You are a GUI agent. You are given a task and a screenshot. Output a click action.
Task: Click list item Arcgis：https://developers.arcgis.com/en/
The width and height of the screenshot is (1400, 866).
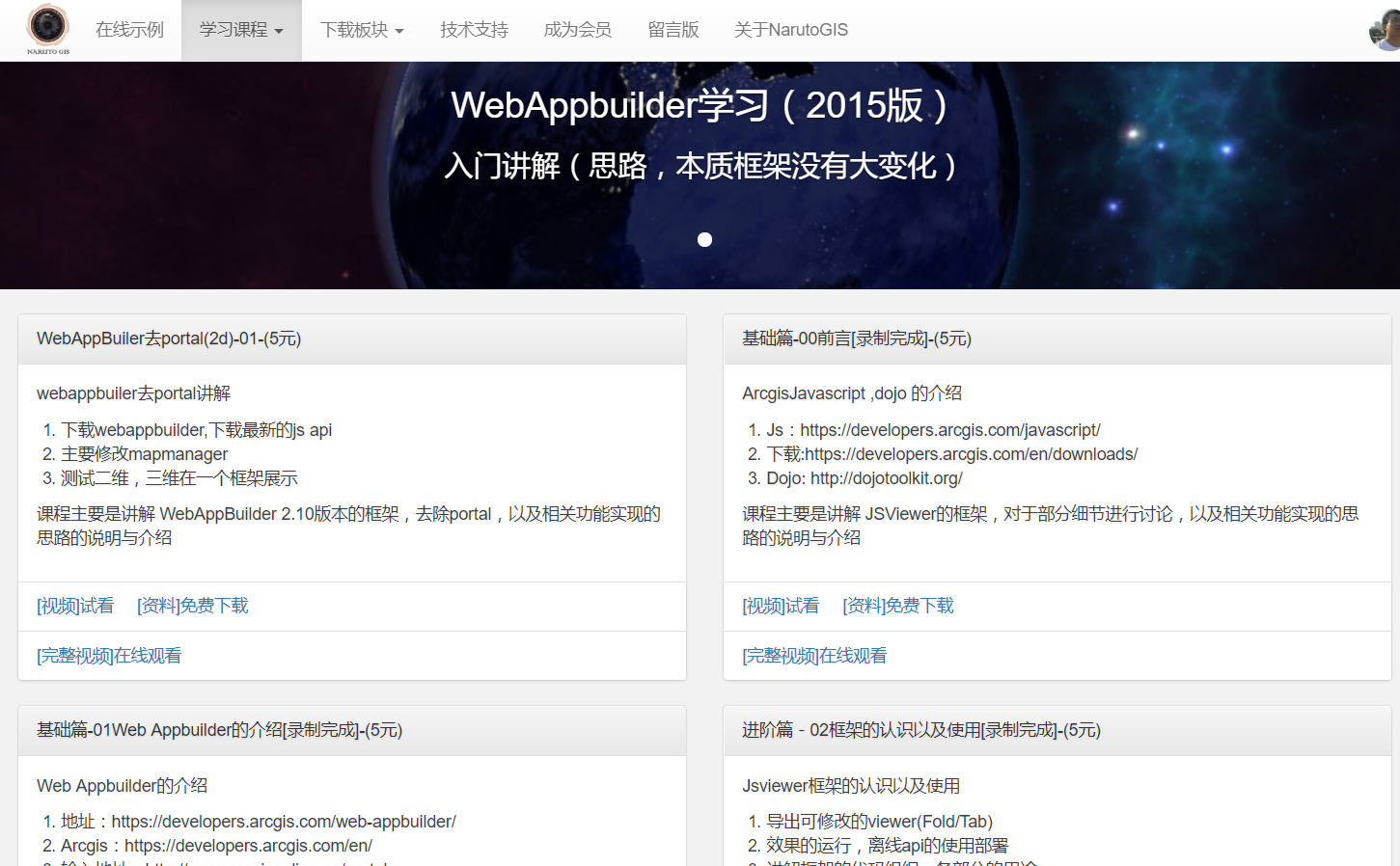(x=216, y=846)
